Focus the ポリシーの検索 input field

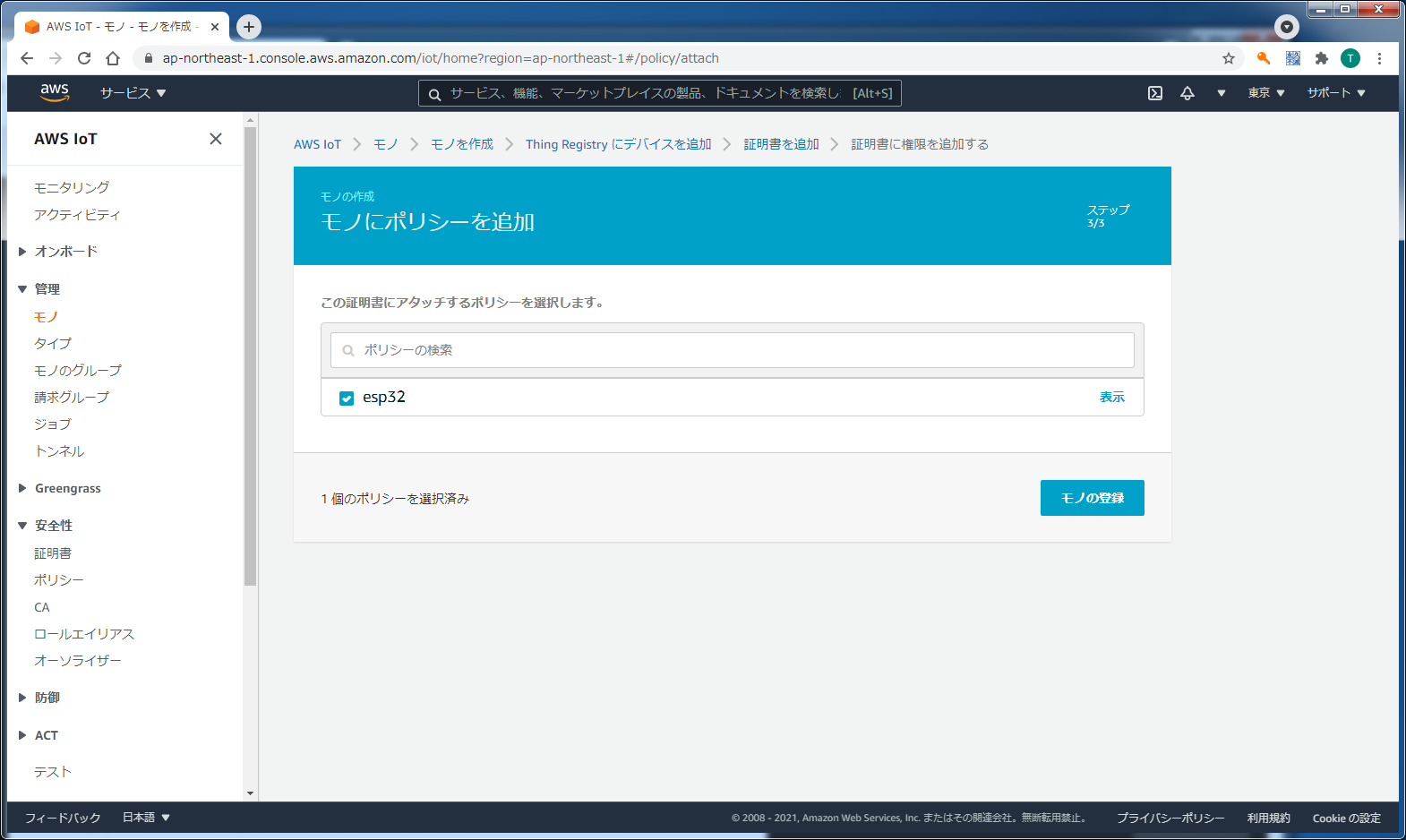[x=733, y=350]
